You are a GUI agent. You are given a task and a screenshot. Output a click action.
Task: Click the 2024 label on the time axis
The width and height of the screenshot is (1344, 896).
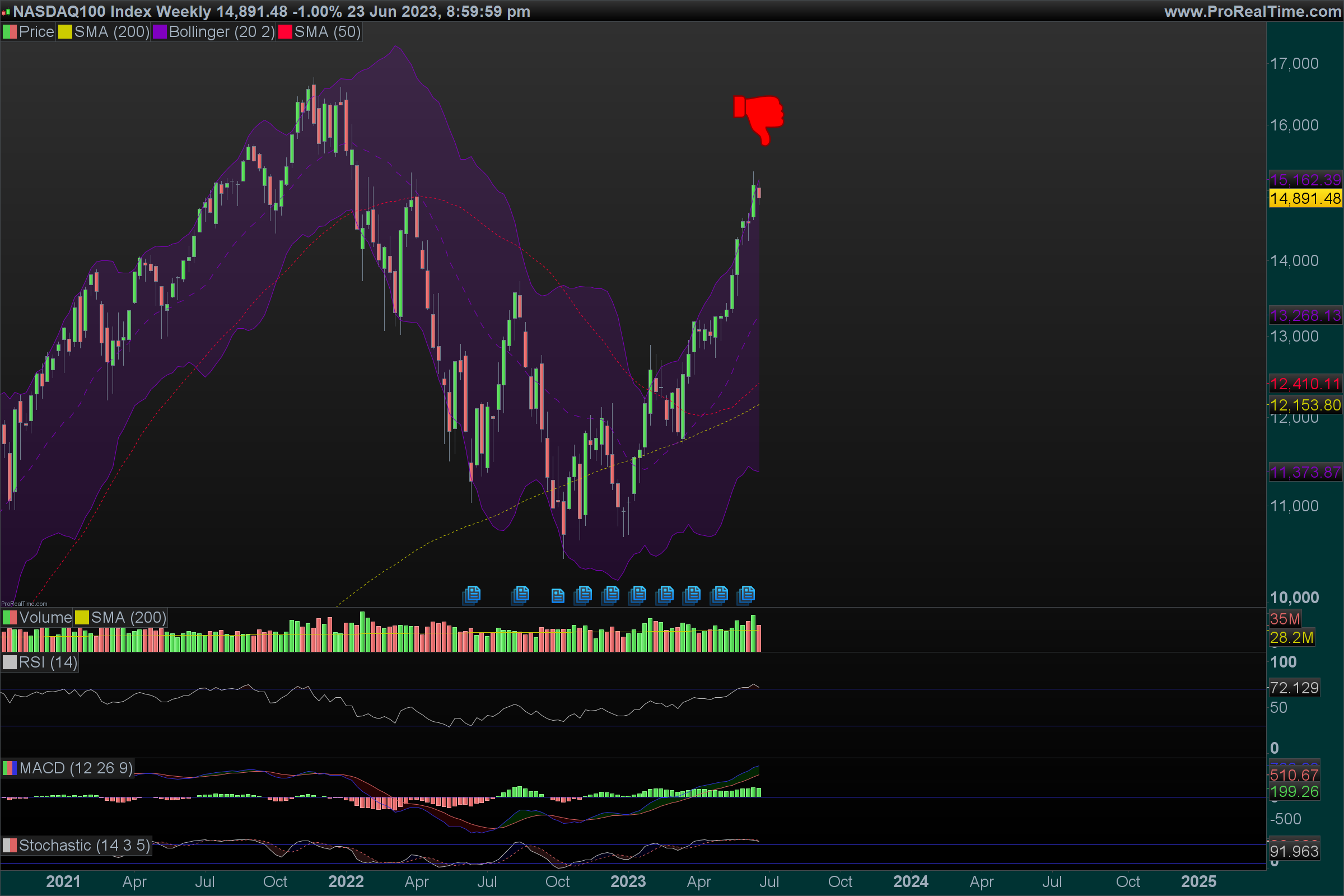(911, 881)
